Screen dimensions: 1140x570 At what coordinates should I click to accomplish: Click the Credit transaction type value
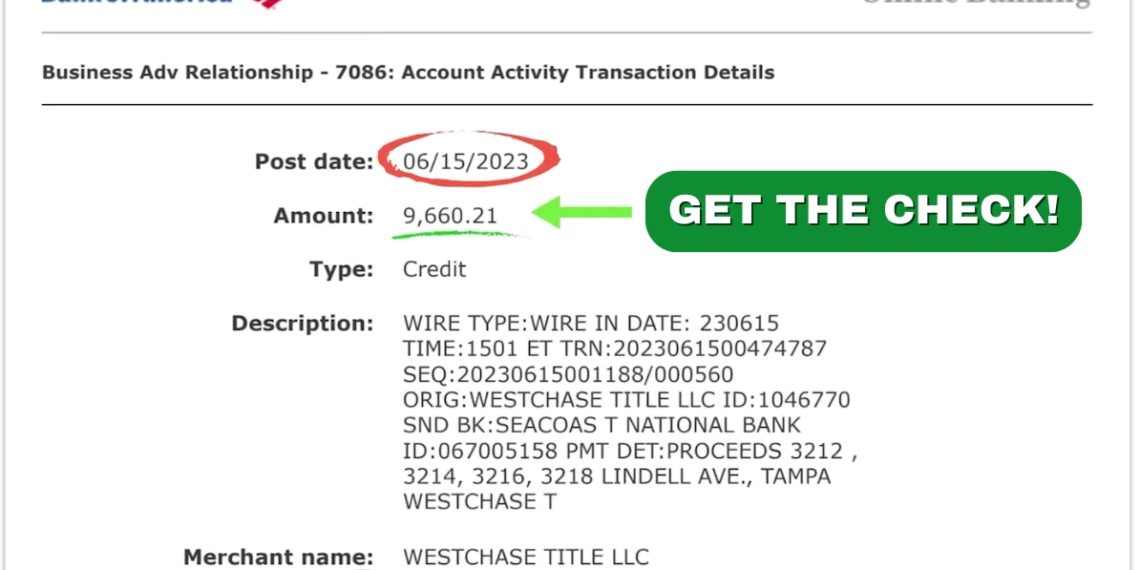point(434,269)
